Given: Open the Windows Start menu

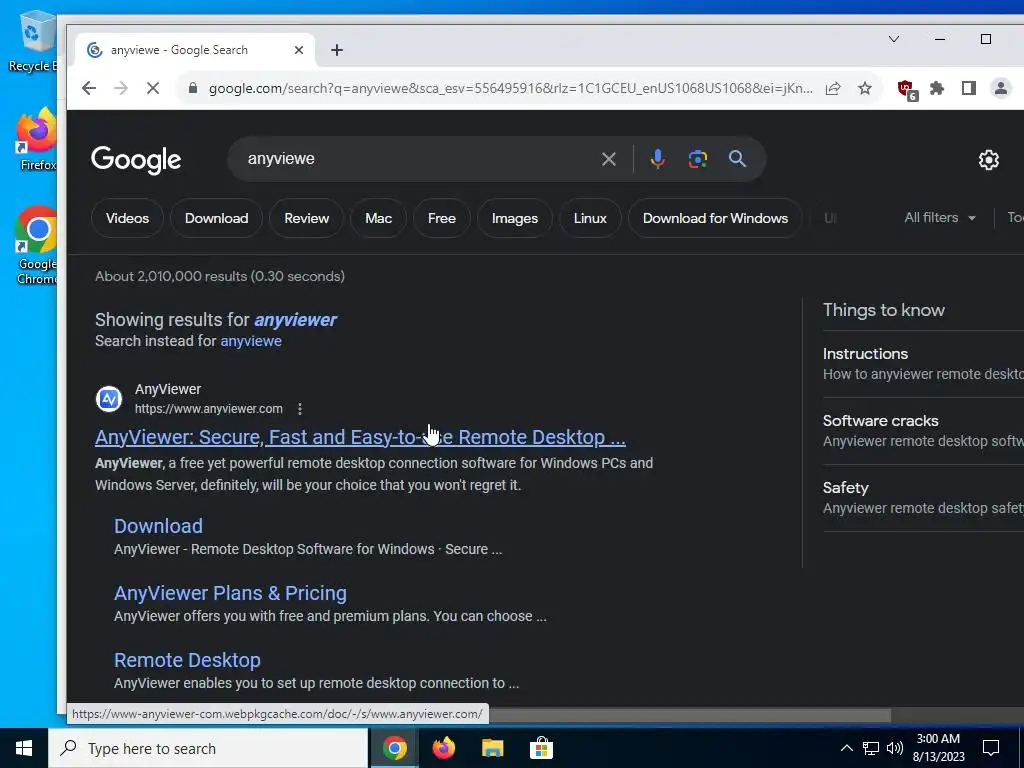Looking at the screenshot, I should pyautogui.click(x=24, y=748).
